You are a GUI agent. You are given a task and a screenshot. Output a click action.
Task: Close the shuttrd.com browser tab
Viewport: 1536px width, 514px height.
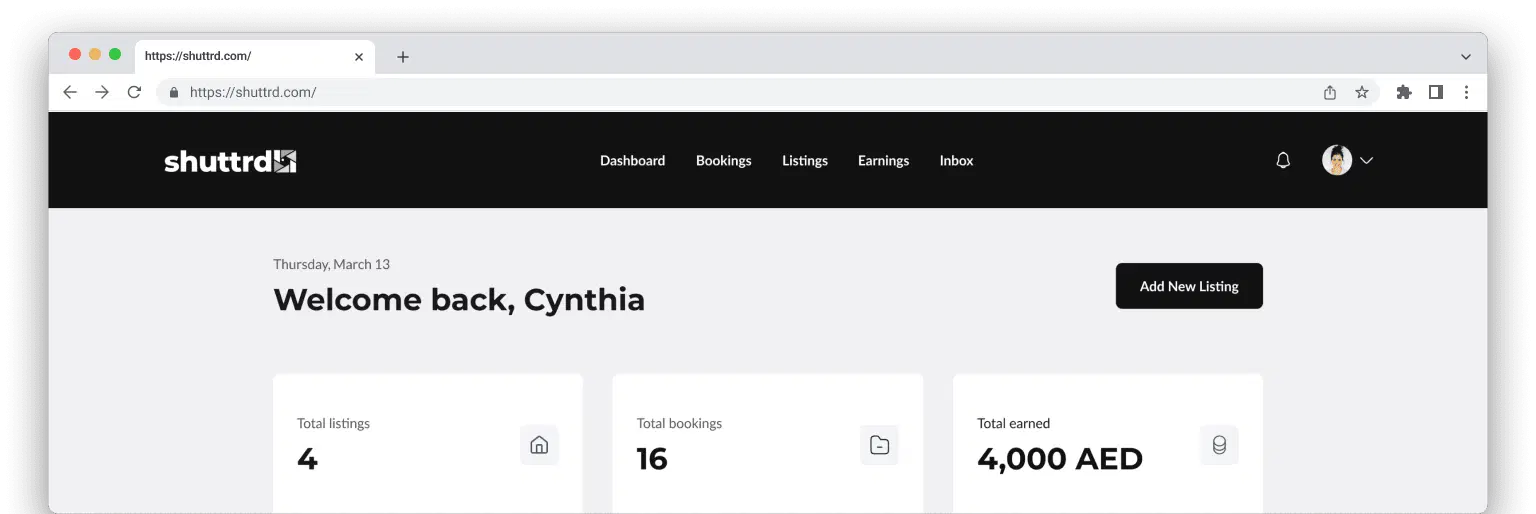click(359, 57)
